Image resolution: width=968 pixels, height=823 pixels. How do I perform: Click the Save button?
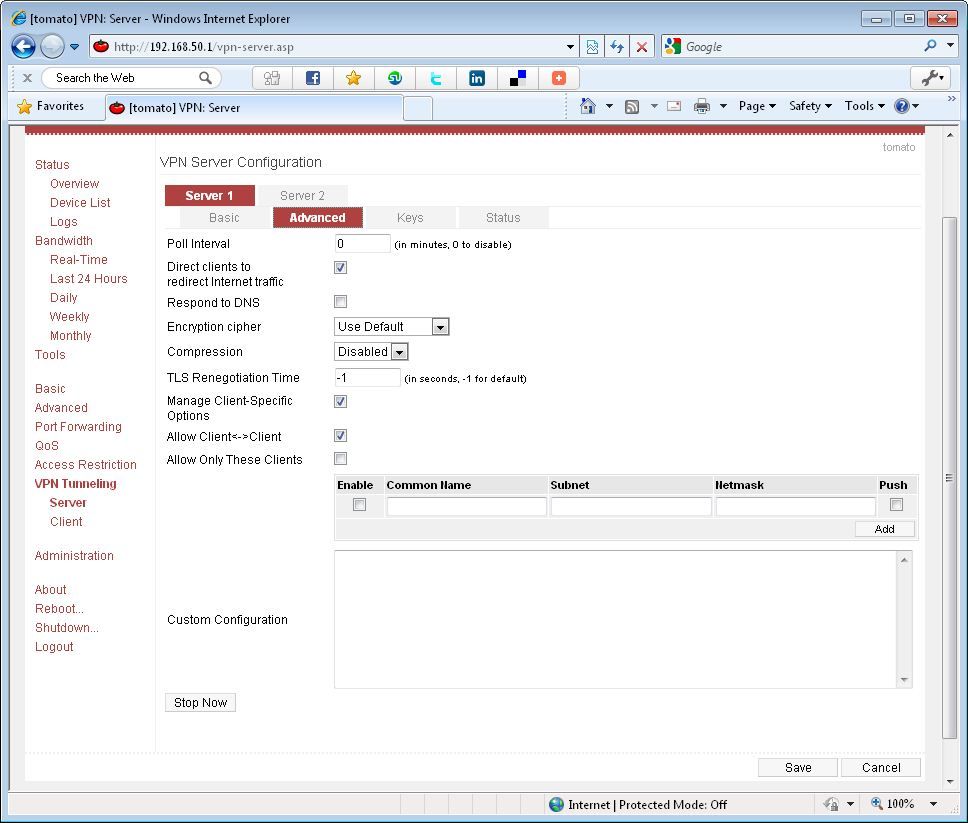coord(797,768)
